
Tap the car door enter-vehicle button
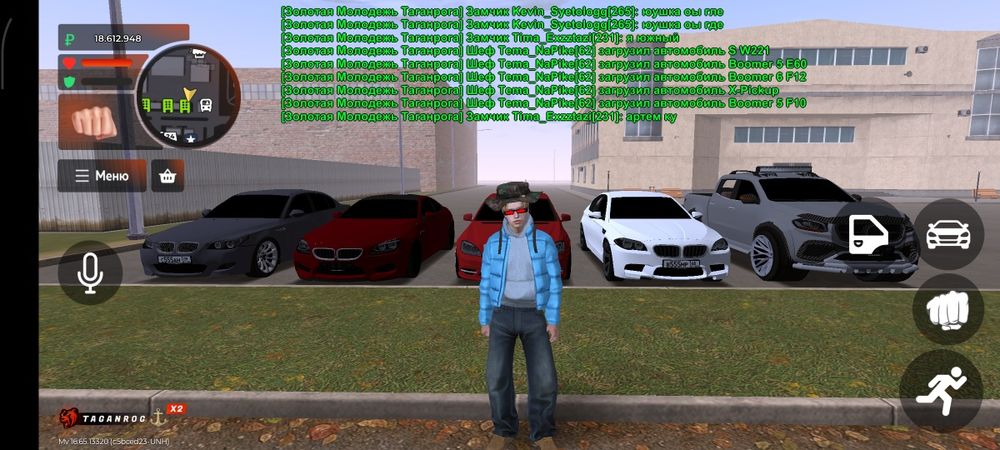(x=867, y=234)
